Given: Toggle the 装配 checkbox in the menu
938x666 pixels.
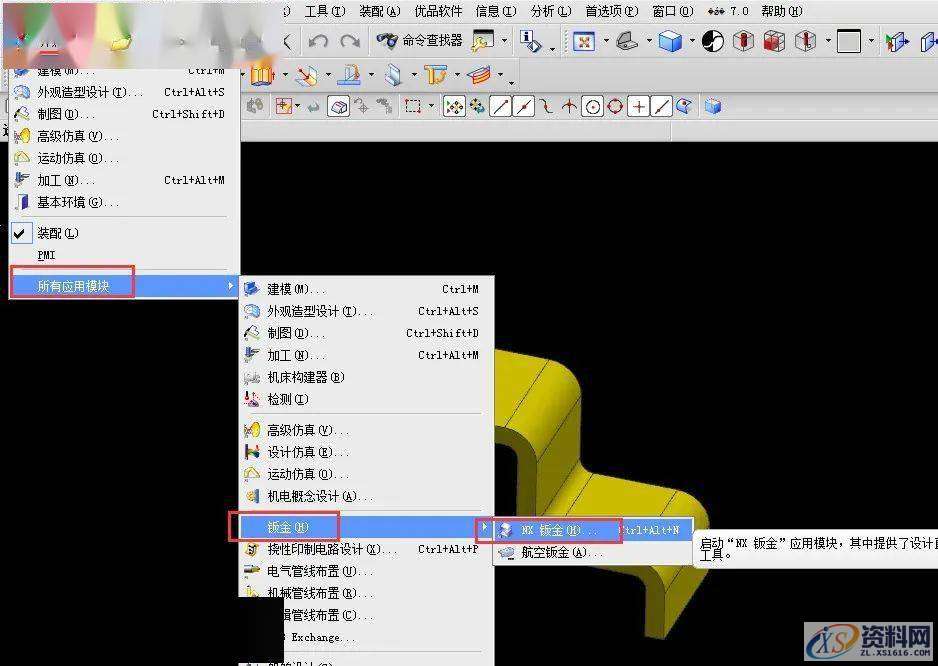Looking at the screenshot, I should point(21,233).
